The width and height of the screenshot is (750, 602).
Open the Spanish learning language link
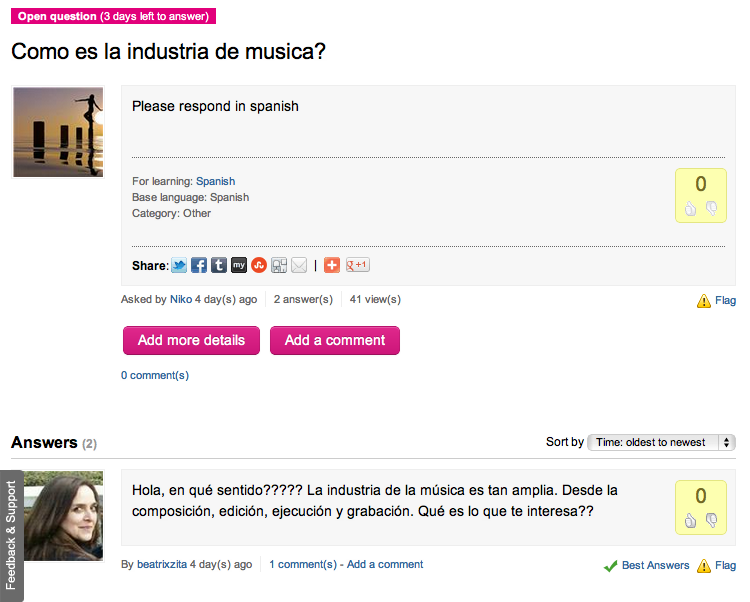point(216,181)
